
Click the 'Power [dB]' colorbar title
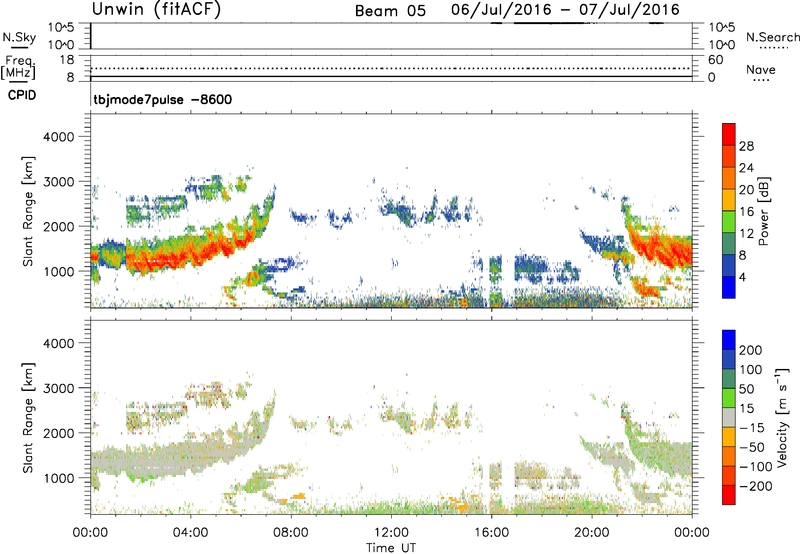[x=764, y=211]
